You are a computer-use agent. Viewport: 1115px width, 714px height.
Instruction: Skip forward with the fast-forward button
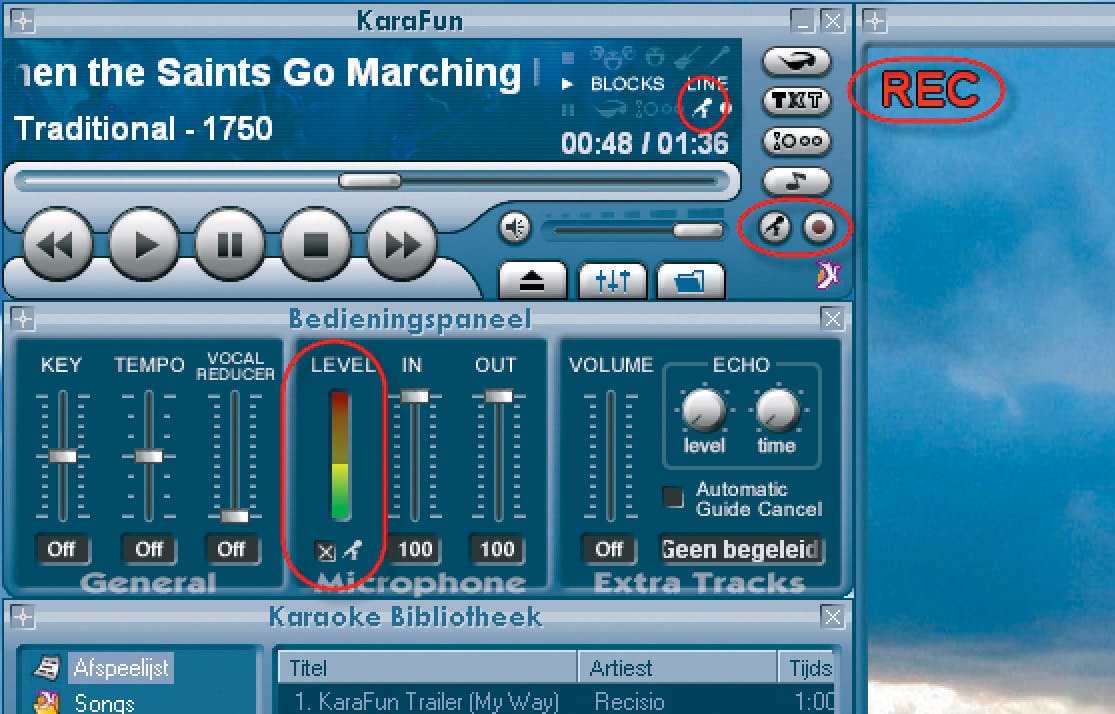tap(402, 245)
